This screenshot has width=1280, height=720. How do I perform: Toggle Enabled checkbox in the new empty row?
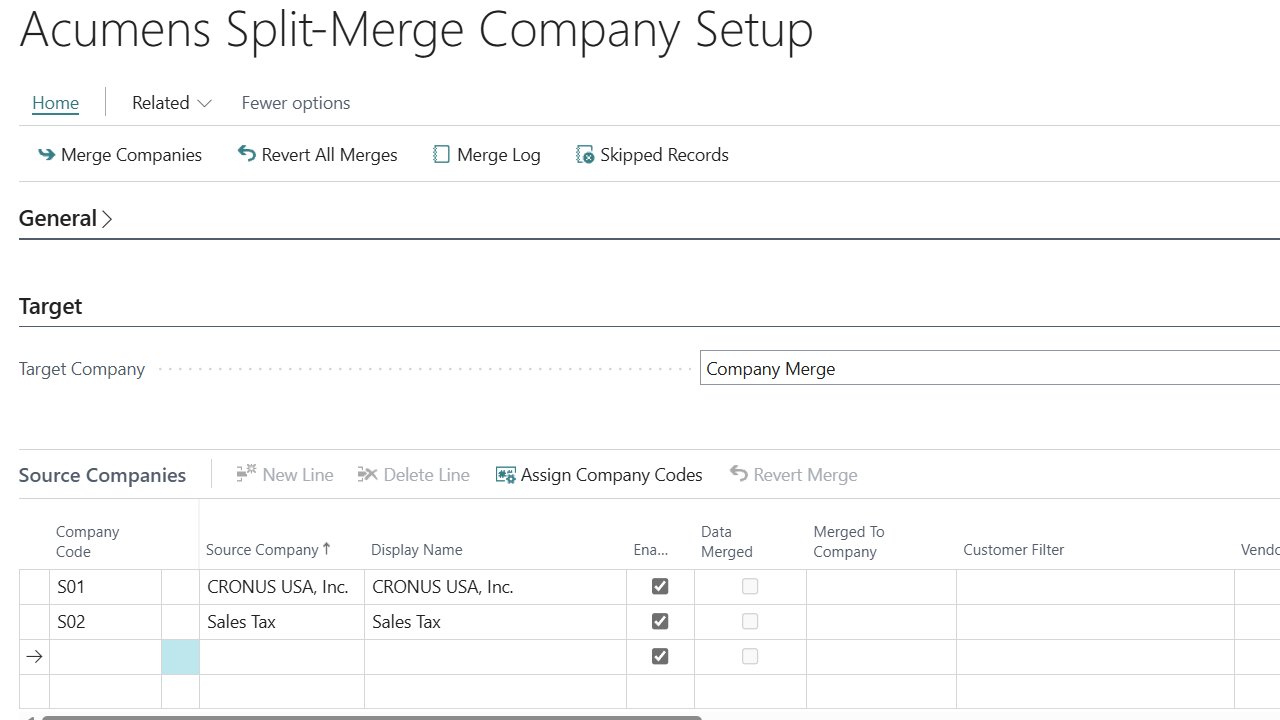tap(660, 657)
